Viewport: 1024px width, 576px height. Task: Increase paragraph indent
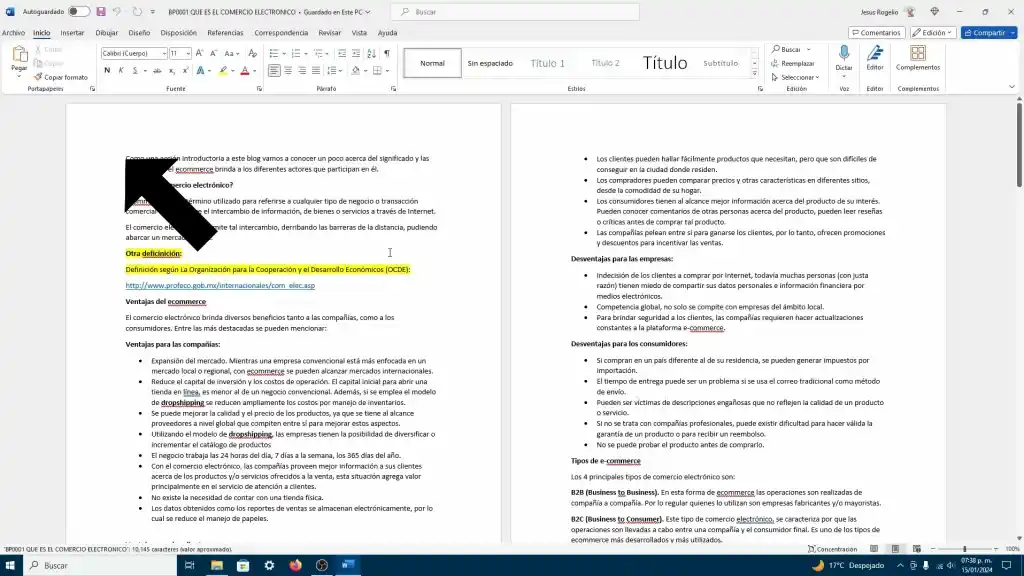[356, 54]
